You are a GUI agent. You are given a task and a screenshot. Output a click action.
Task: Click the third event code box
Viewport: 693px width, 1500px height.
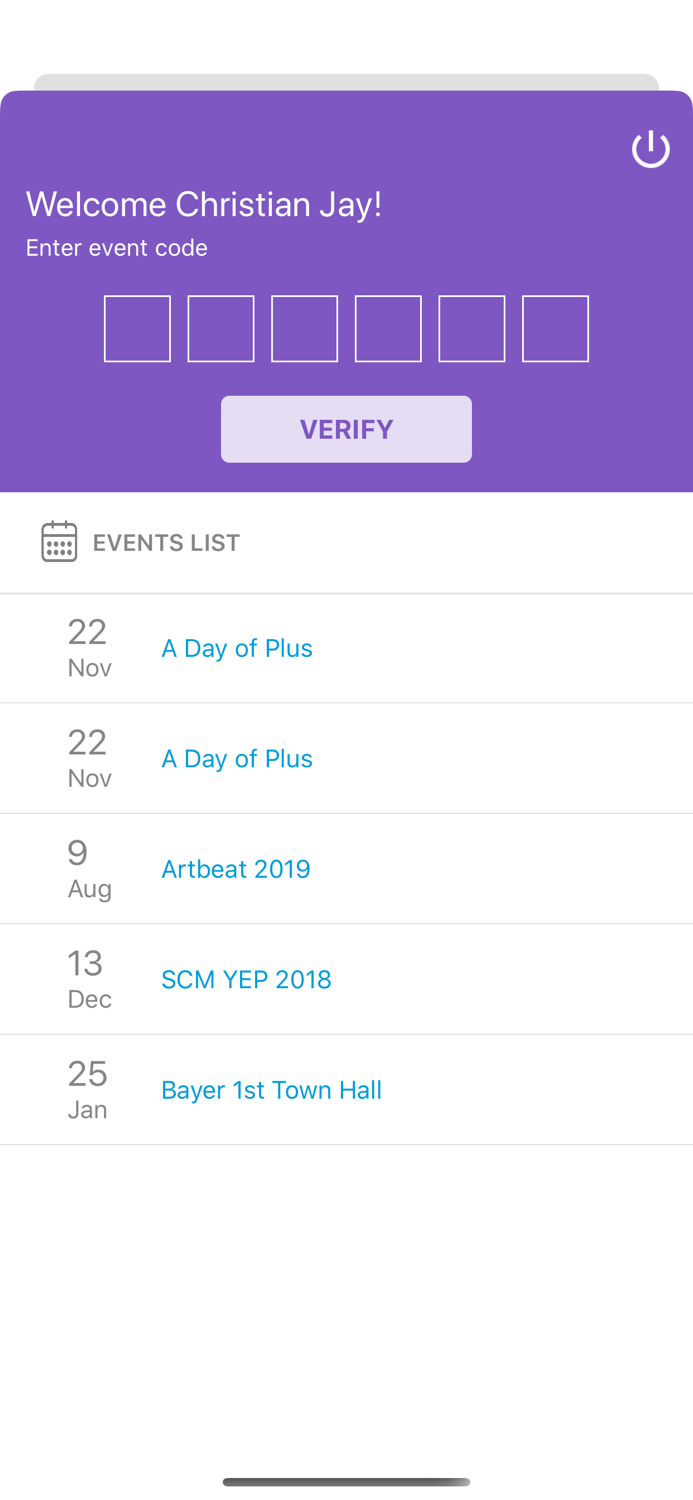click(305, 328)
